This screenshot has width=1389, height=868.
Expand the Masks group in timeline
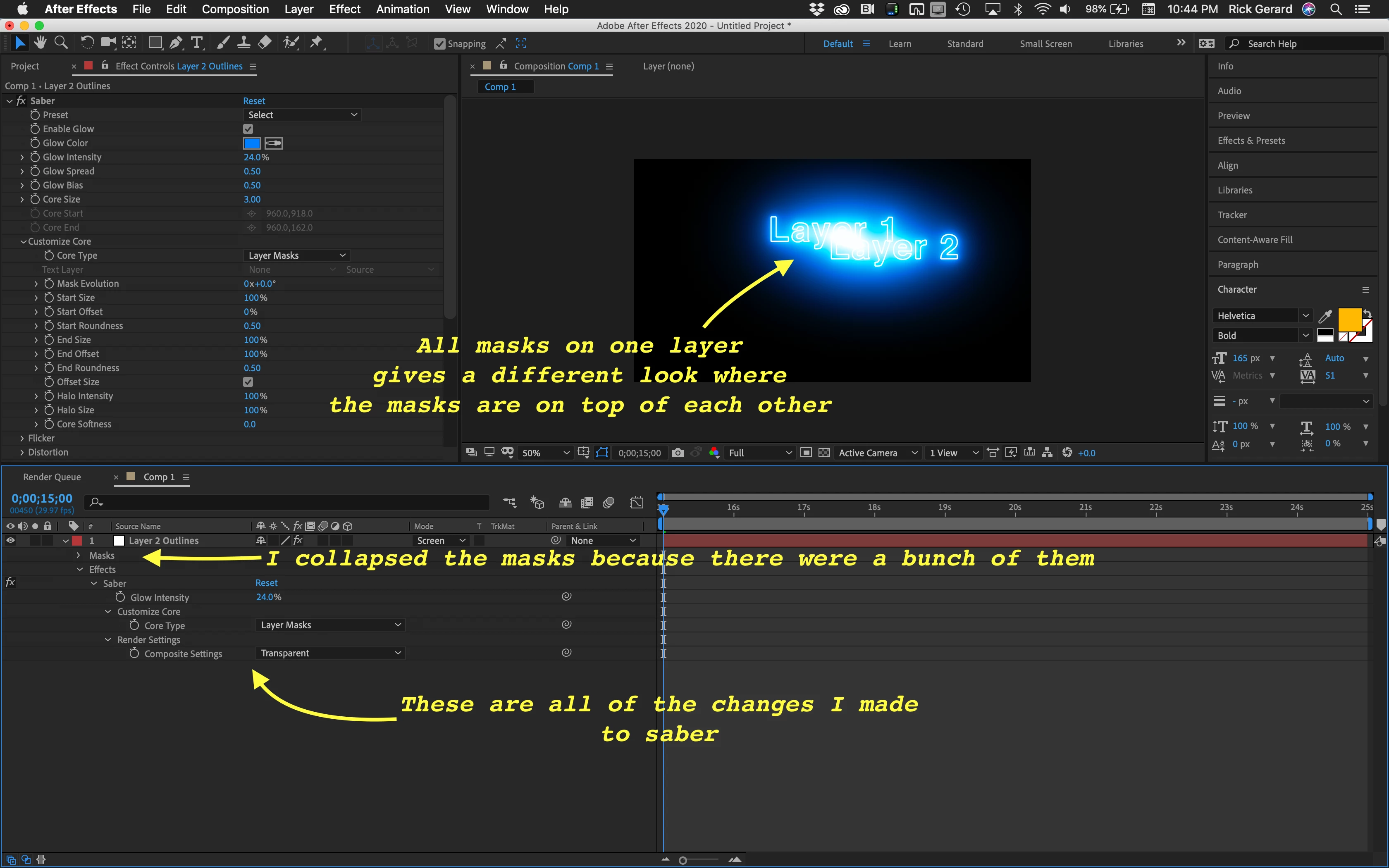coord(79,555)
